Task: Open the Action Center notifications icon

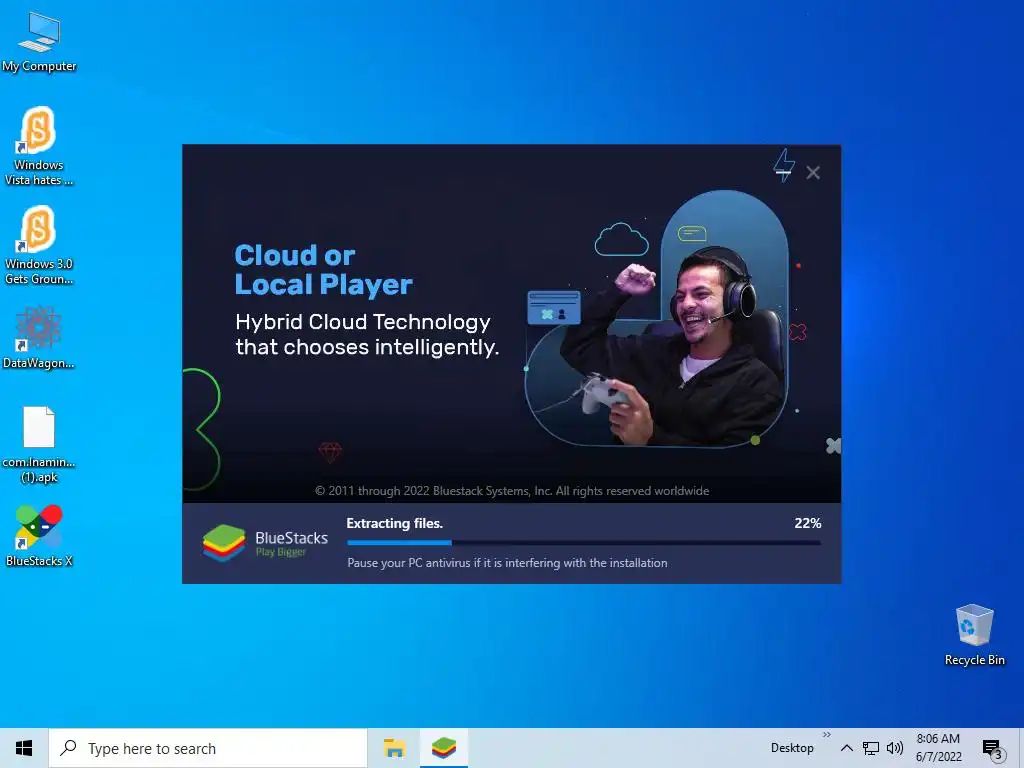Action: (x=993, y=750)
